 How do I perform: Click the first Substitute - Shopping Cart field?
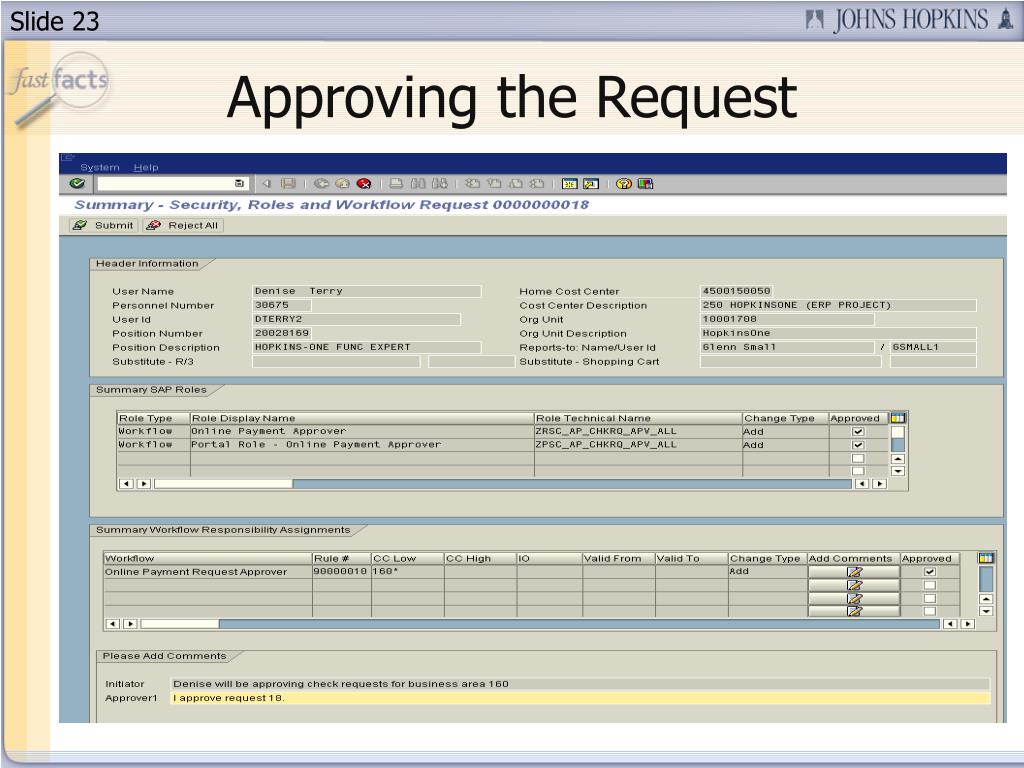click(x=790, y=362)
